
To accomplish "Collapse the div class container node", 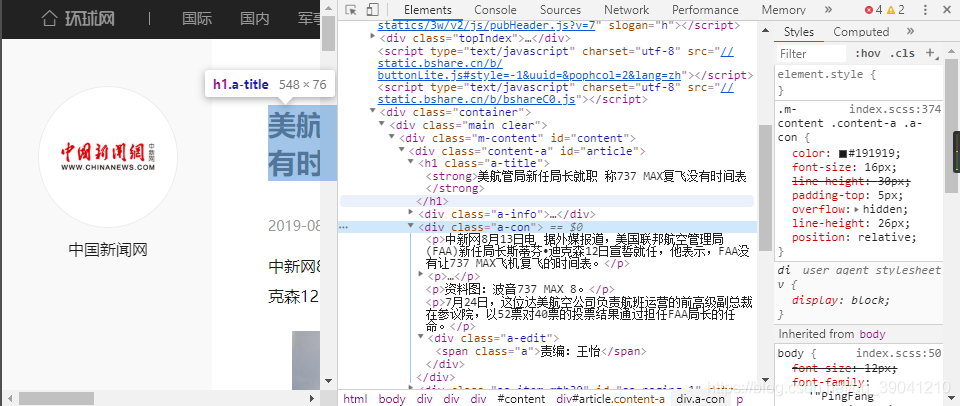I will click(x=373, y=112).
